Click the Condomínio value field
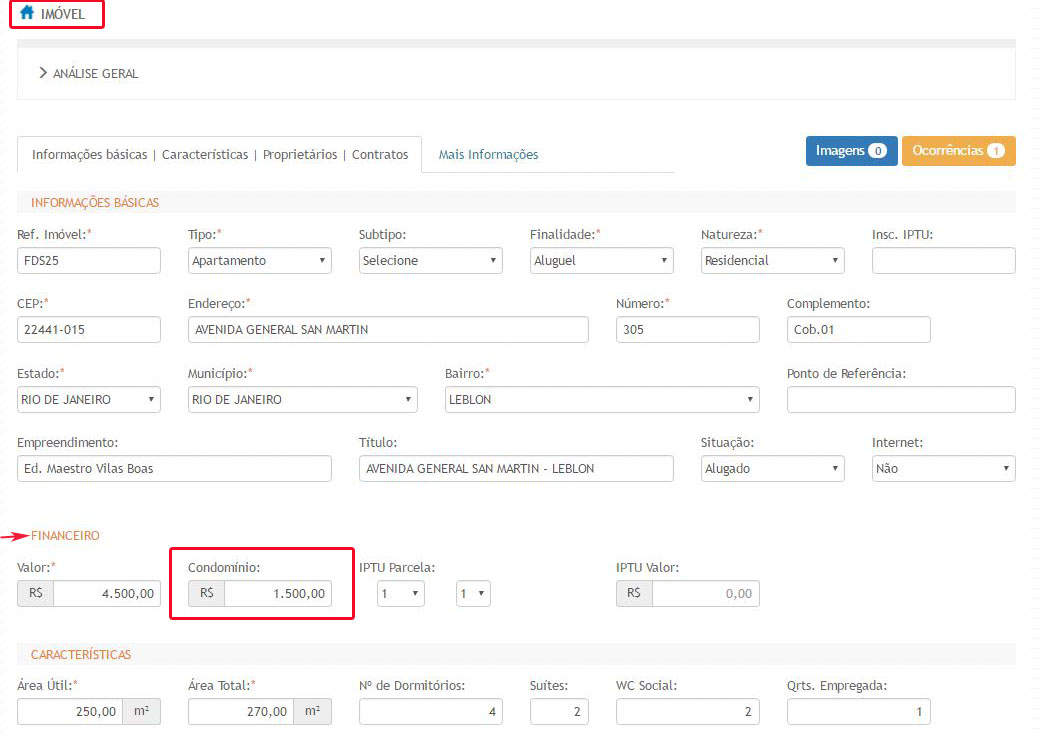The width and height of the screenshot is (1039, 737). [x=277, y=594]
